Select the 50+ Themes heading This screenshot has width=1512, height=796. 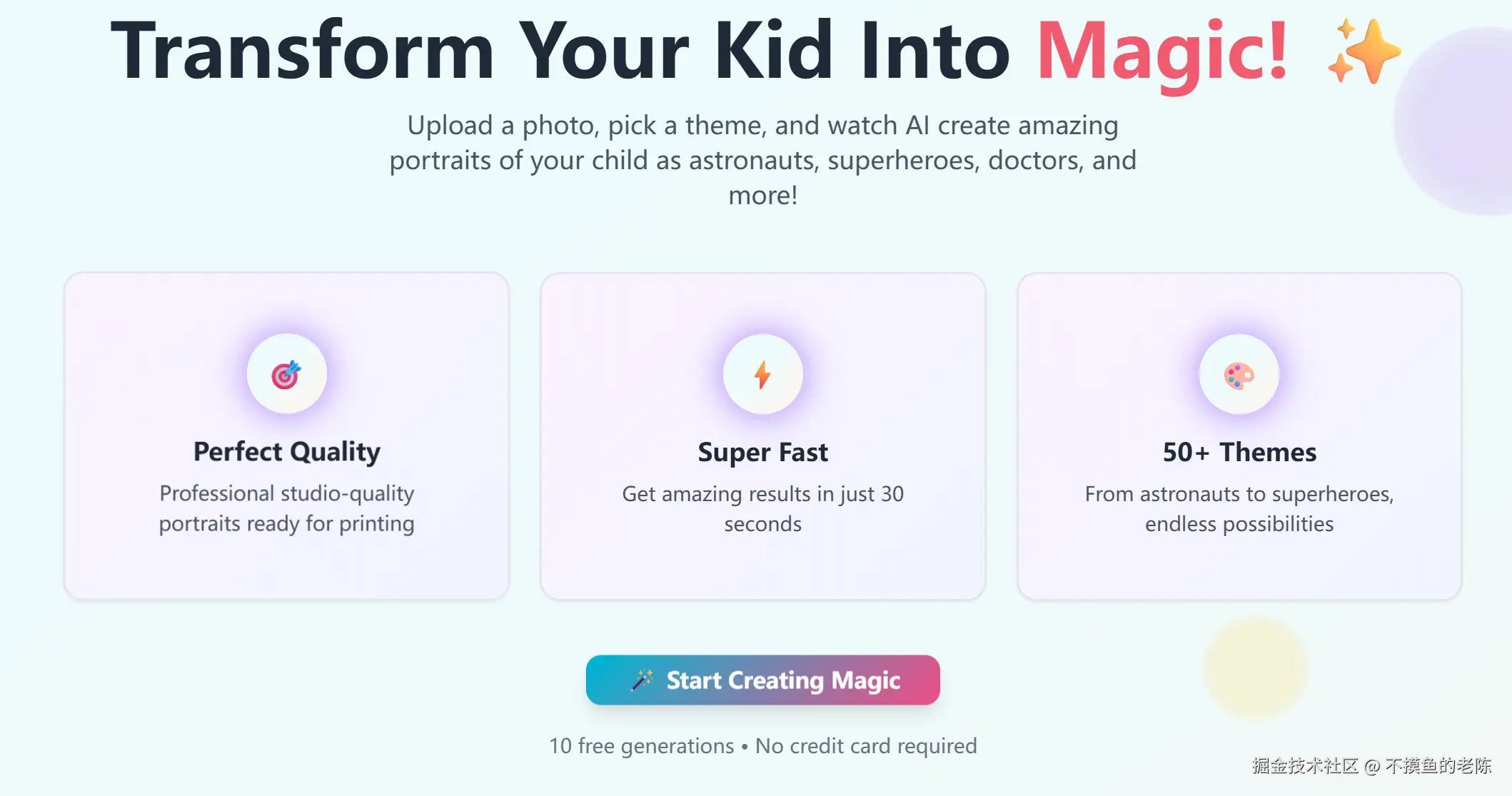(1239, 453)
